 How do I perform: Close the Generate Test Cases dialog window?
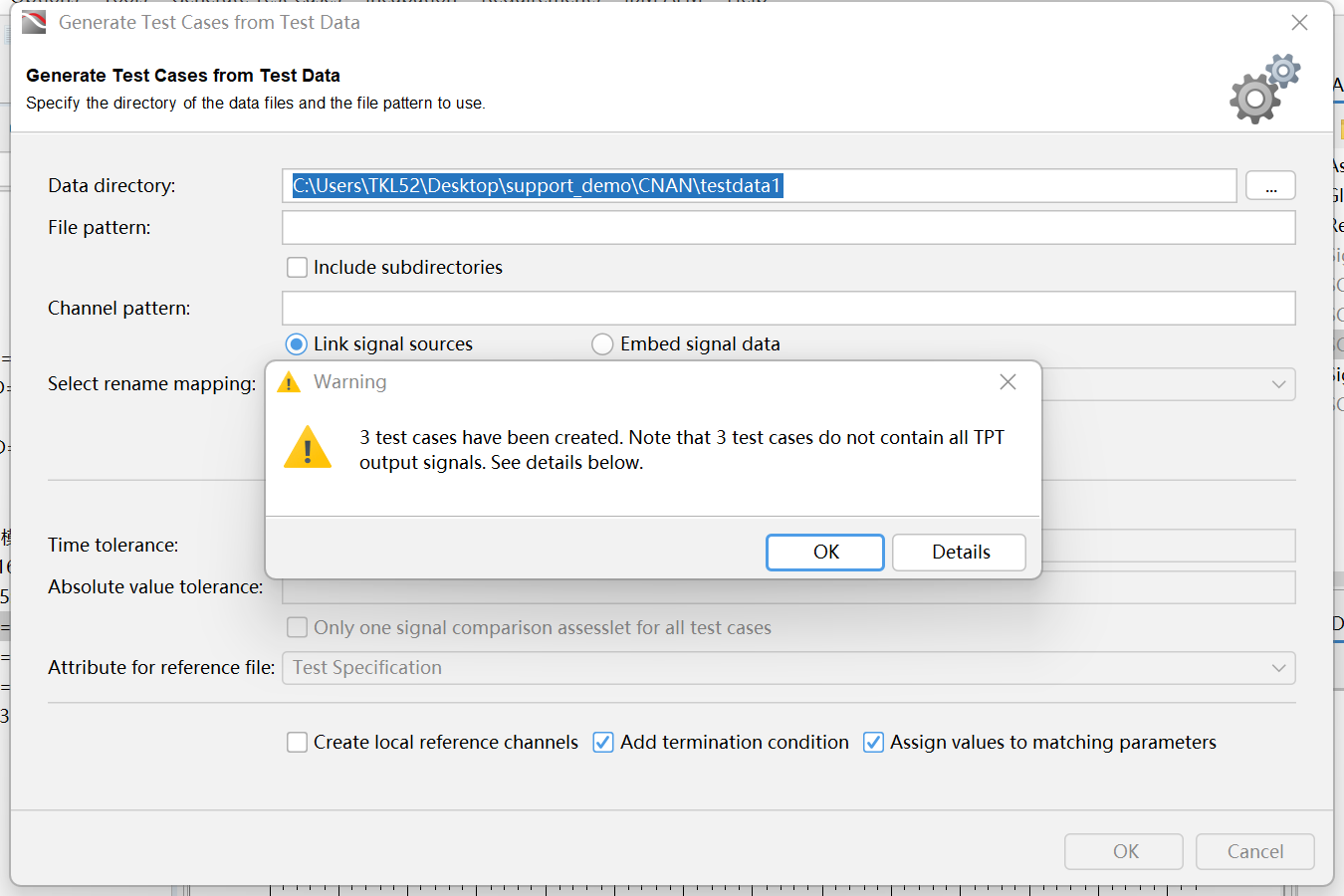tap(1299, 22)
